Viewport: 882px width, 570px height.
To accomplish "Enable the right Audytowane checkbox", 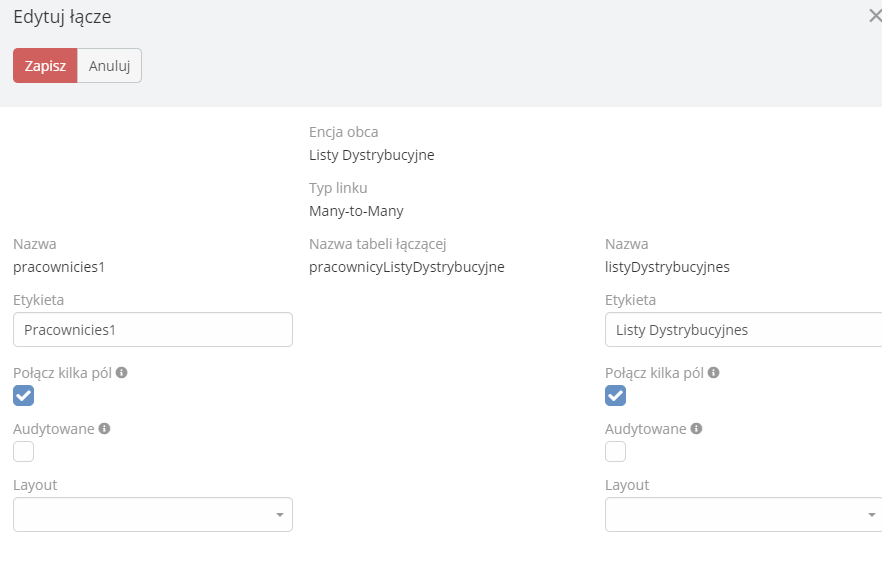I will click(616, 452).
